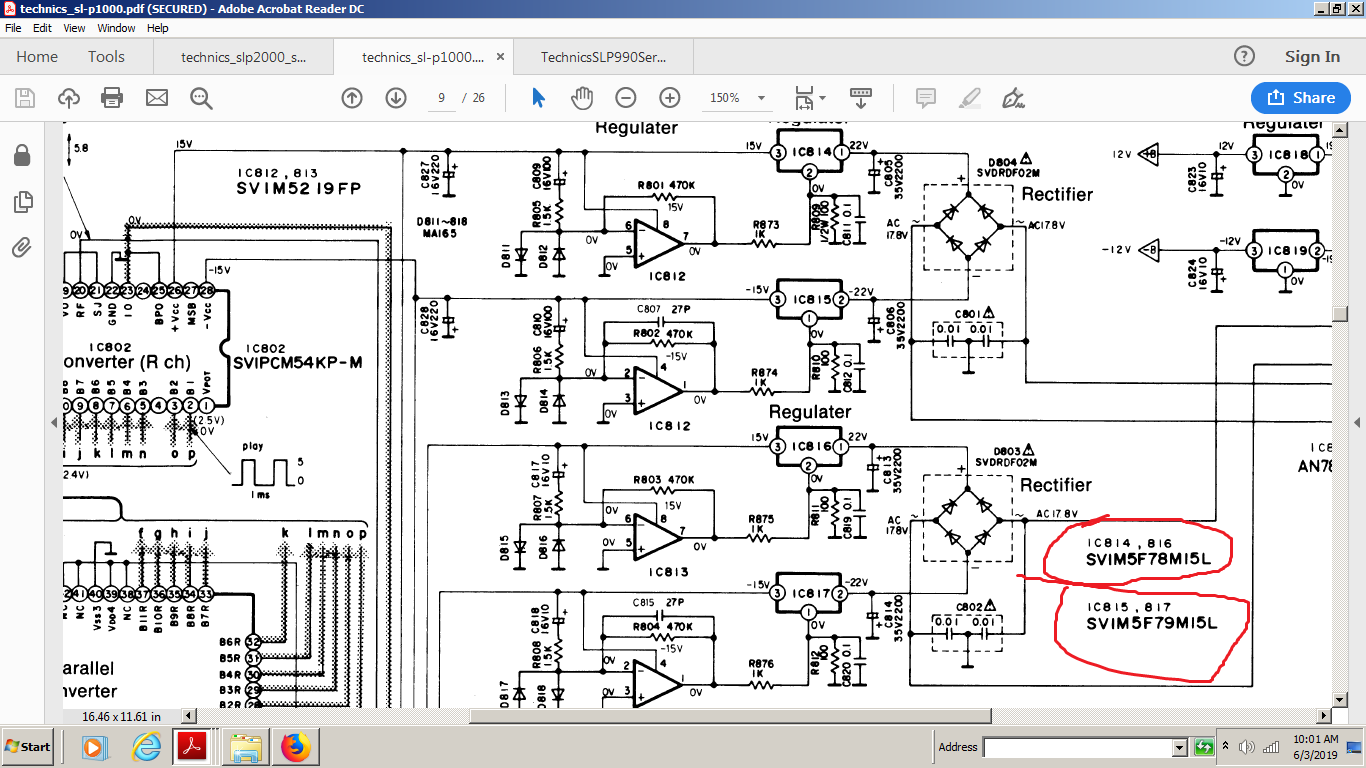
Task: Close the technics_sl-p1000 tab
Action: point(500,57)
